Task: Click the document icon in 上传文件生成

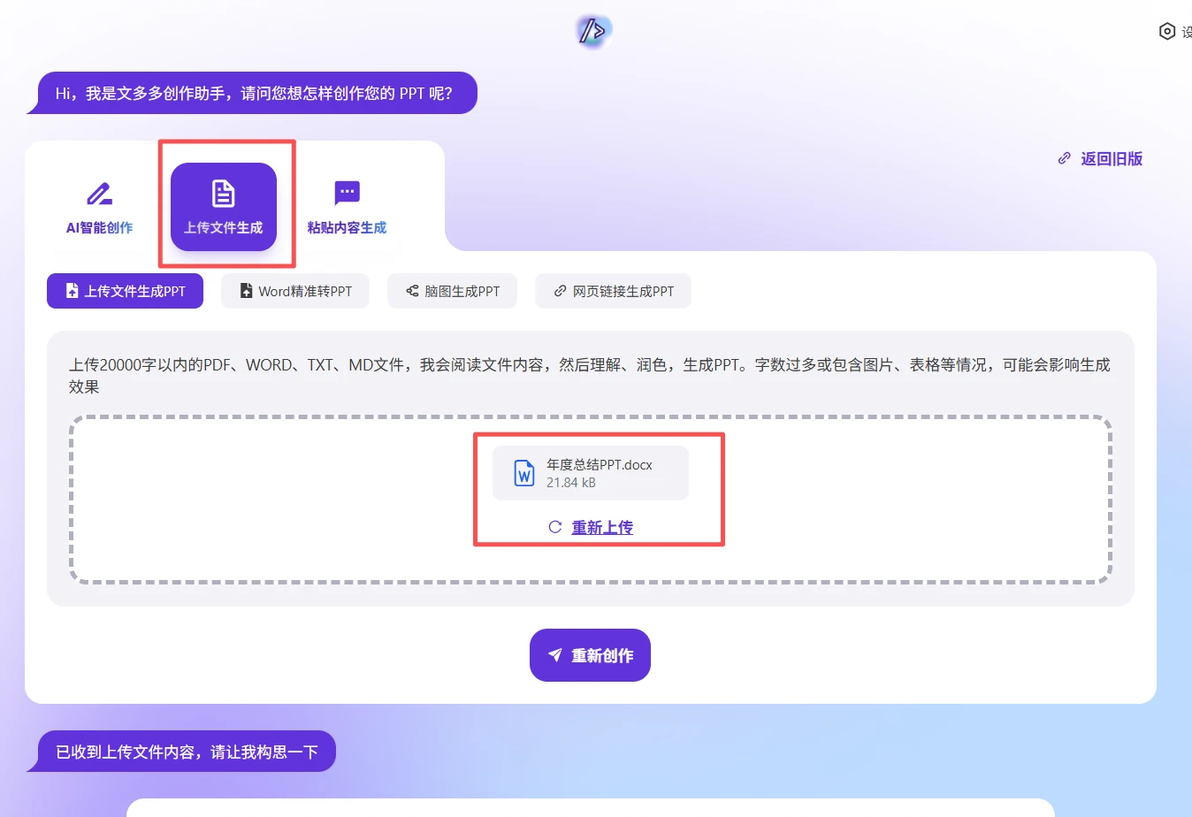Action: pos(223,194)
